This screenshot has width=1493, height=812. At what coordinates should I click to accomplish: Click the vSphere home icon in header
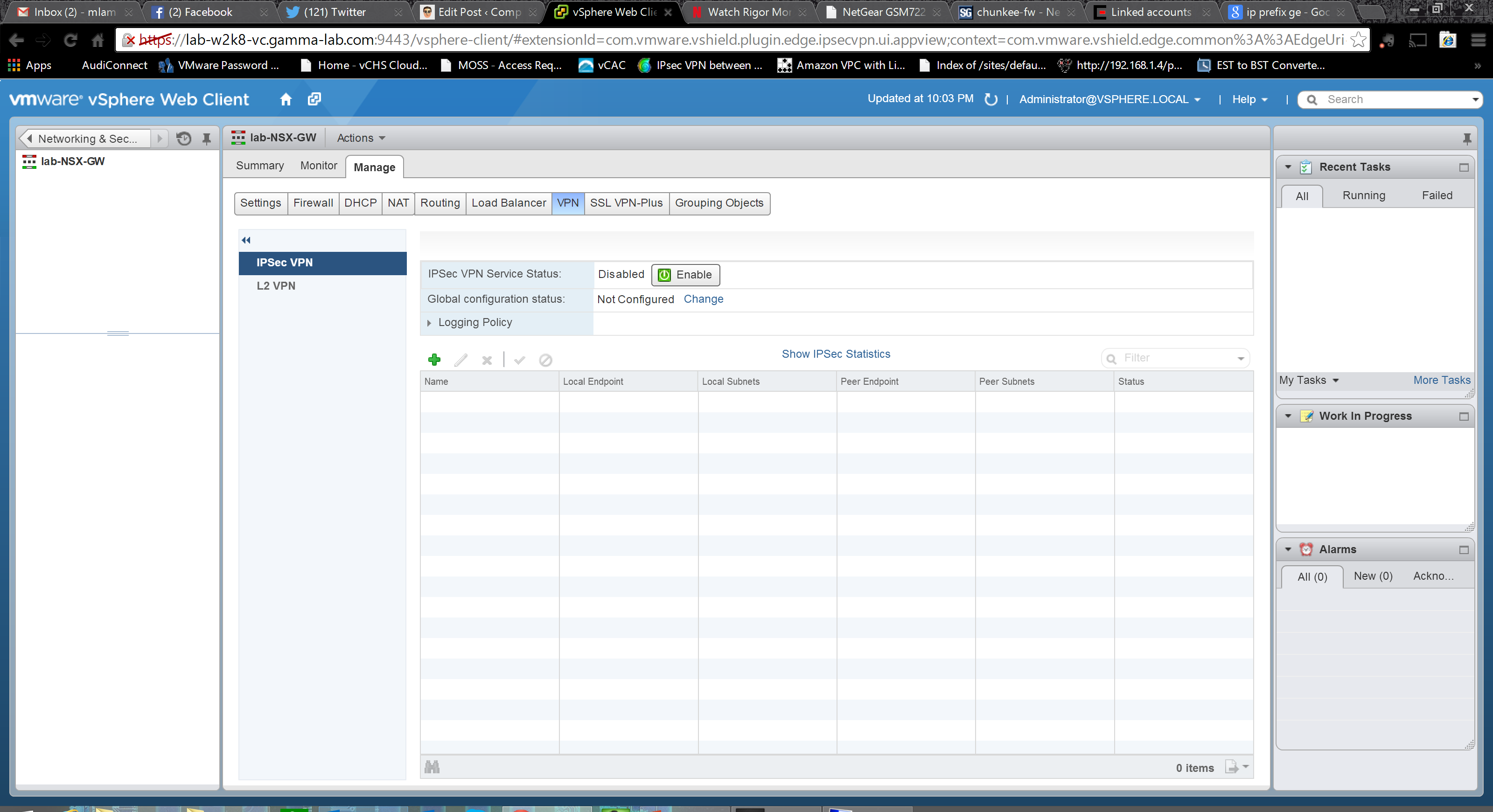pyautogui.click(x=286, y=99)
